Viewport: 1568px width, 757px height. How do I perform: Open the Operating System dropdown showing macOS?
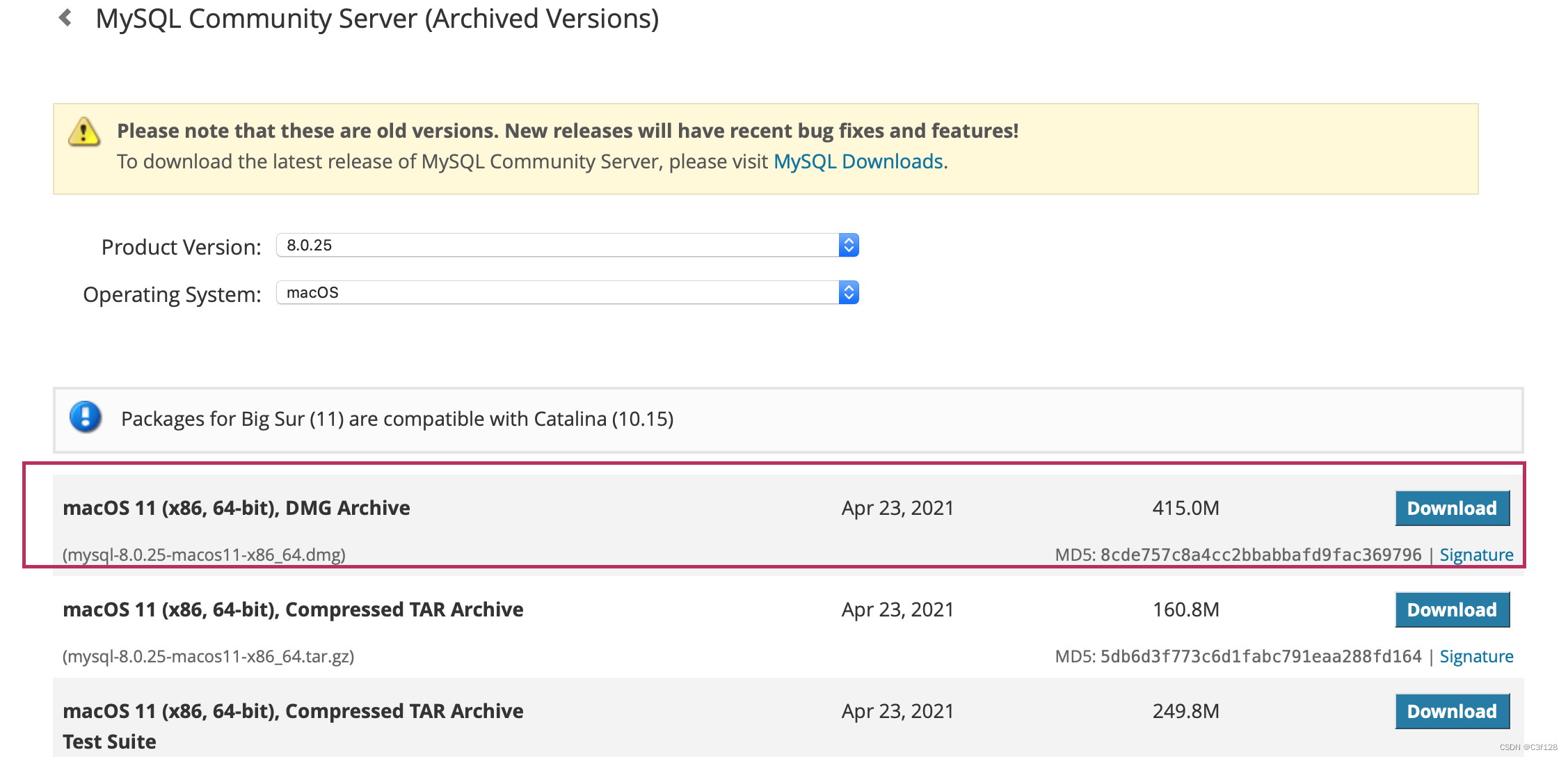[x=568, y=292]
